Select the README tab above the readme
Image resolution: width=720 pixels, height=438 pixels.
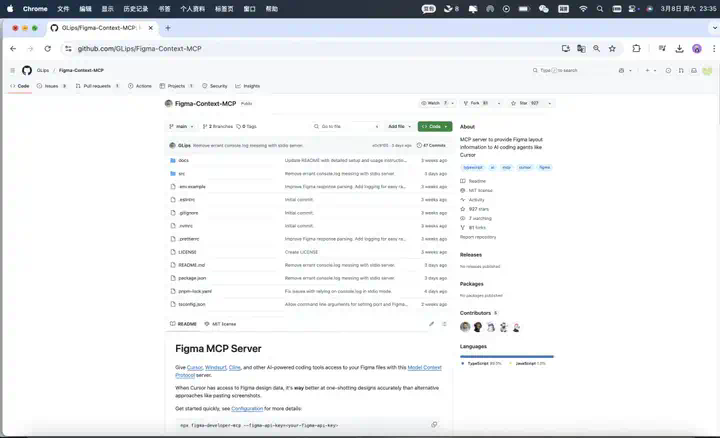183,324
